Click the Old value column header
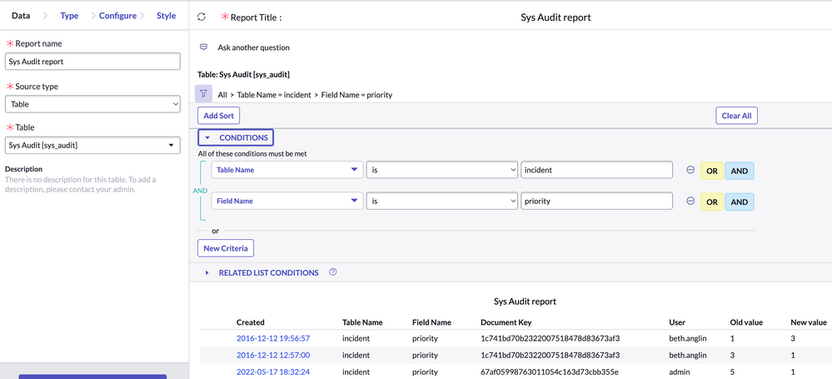The width and height of the screenshot is (832, 379). pos(747,322)
